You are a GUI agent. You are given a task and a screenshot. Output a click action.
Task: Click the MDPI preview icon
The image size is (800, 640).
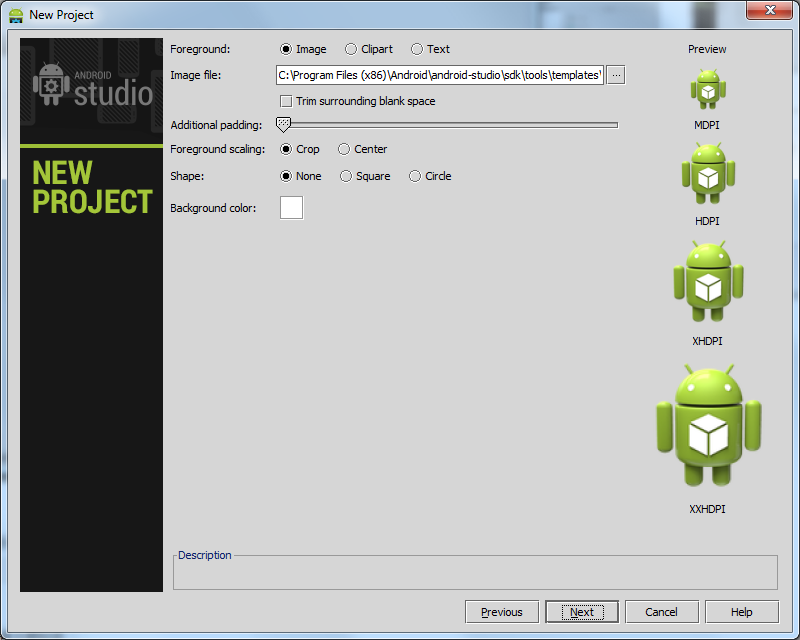[707, 88]
